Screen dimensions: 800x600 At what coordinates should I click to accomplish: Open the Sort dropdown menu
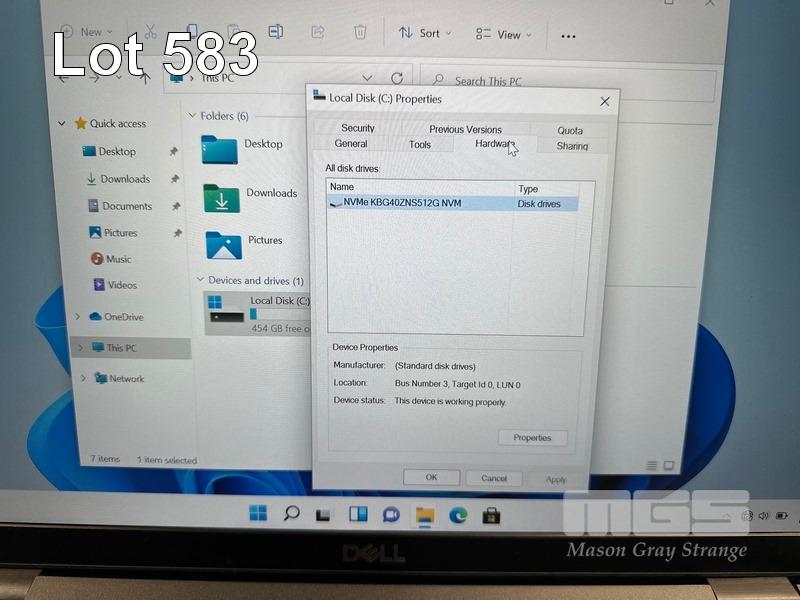coord(425,33)
